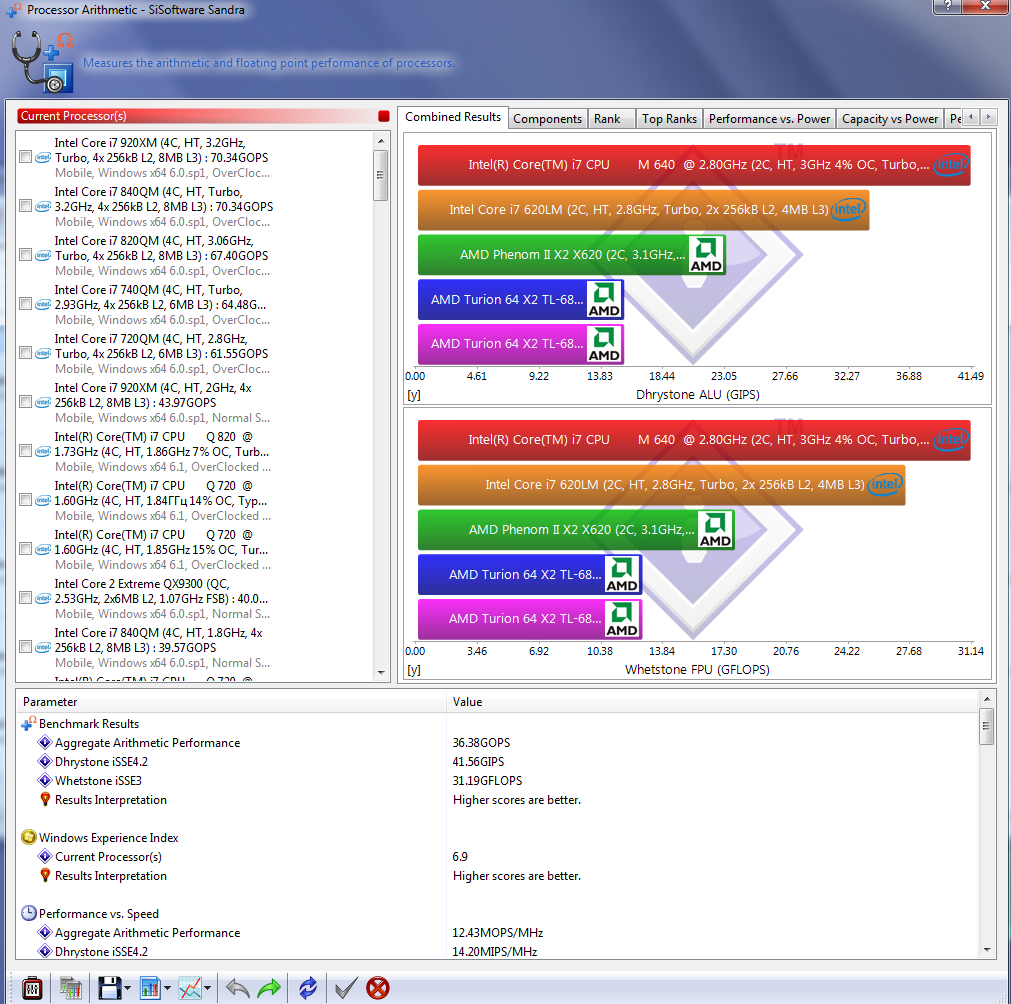Click the red Core i7 M 640 Dhrystone bar
This screenshot has width=1011, height=1004.
pyautogui.click(x=694, y=165)
